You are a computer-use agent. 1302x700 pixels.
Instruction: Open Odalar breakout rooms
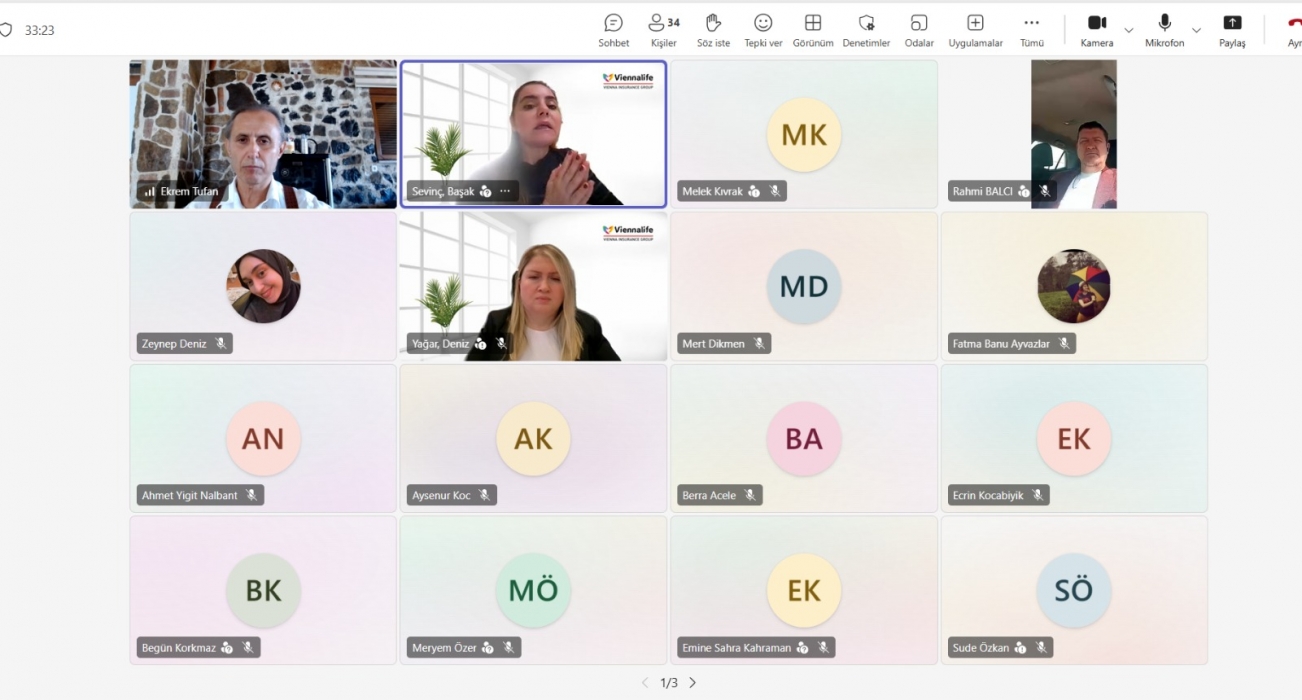(918, 29)
